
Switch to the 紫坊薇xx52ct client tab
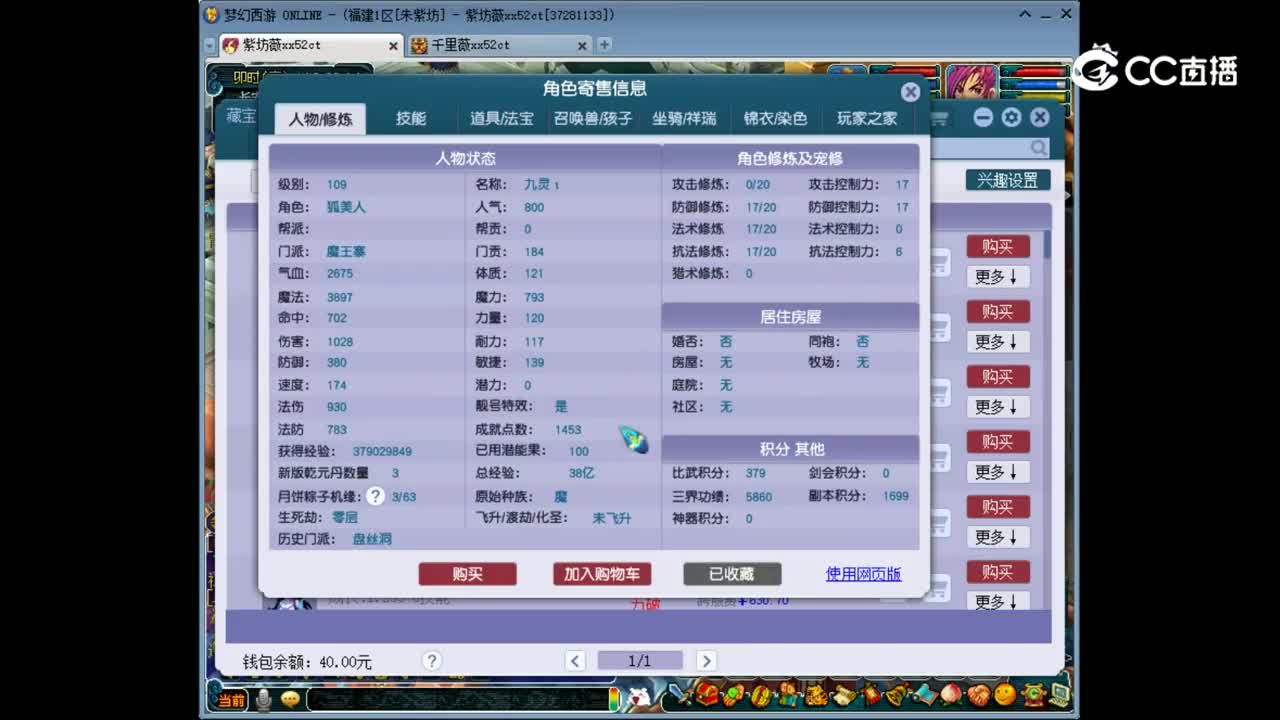pyautogui.click(x=310, y=45)
